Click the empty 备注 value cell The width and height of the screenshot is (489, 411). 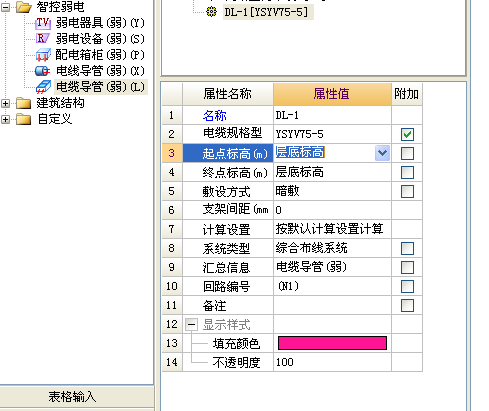(x=332, y=305)
